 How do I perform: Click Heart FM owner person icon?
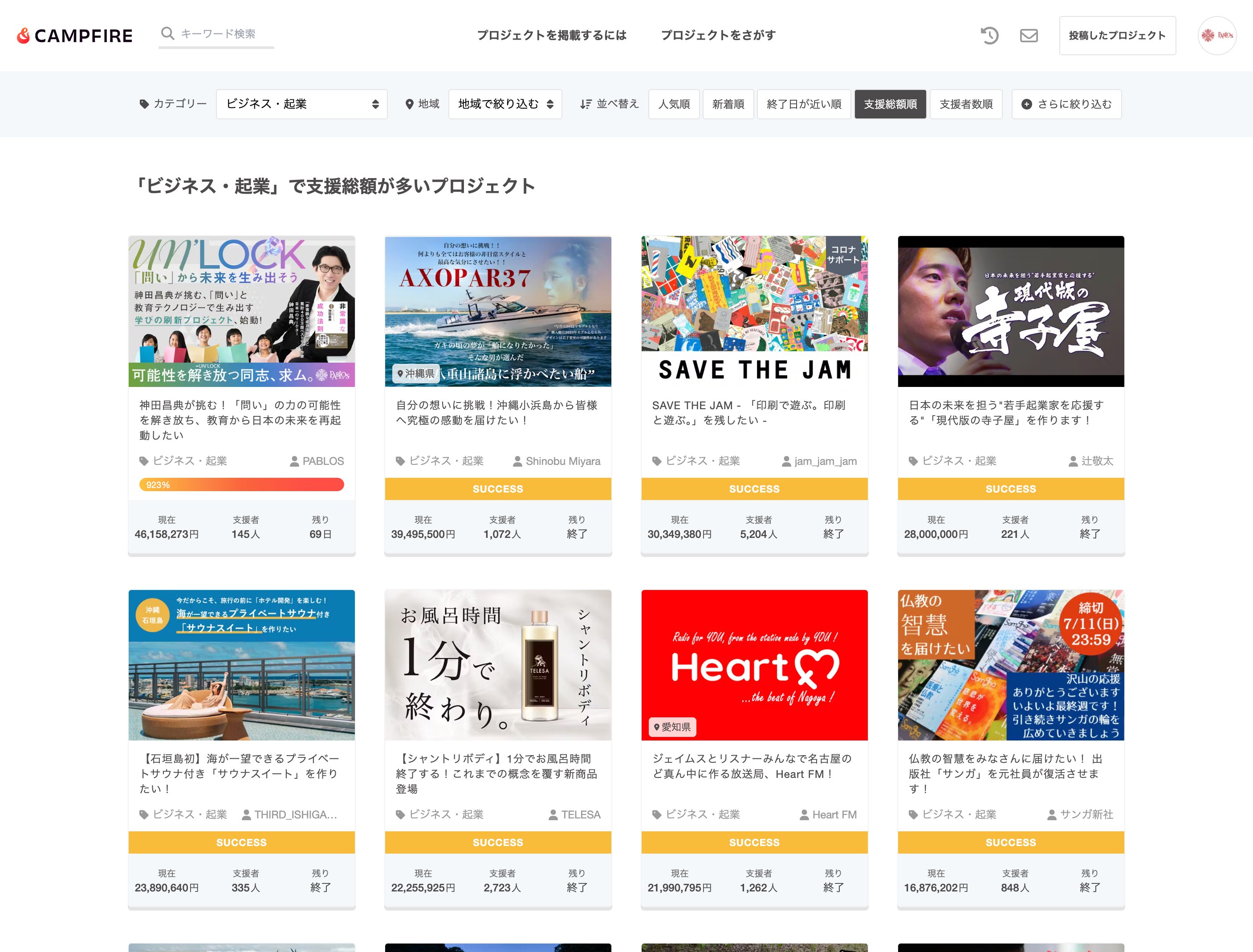pos(804,815)
